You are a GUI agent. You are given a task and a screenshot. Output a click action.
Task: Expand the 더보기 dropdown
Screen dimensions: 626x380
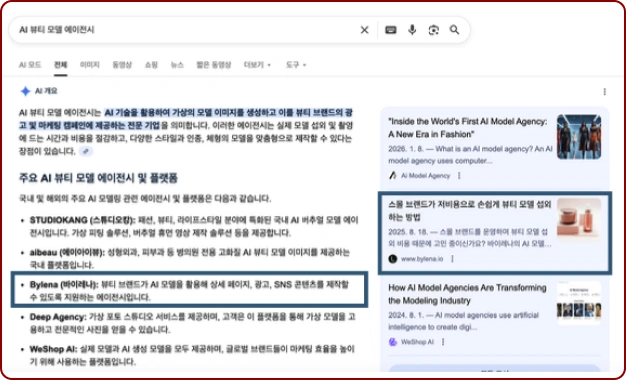pos(258,65)
